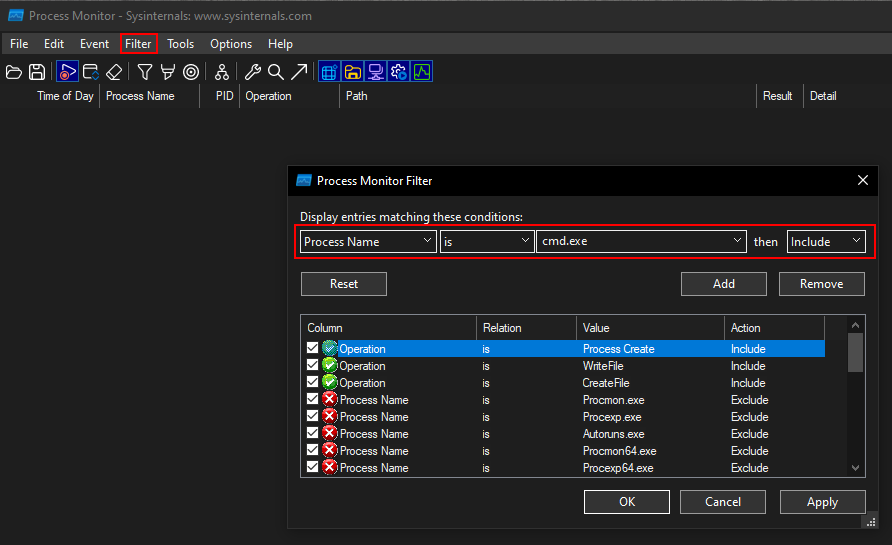892x545 pixels.
Task: Click the Path column header
Action: click(x=357, y=96)
